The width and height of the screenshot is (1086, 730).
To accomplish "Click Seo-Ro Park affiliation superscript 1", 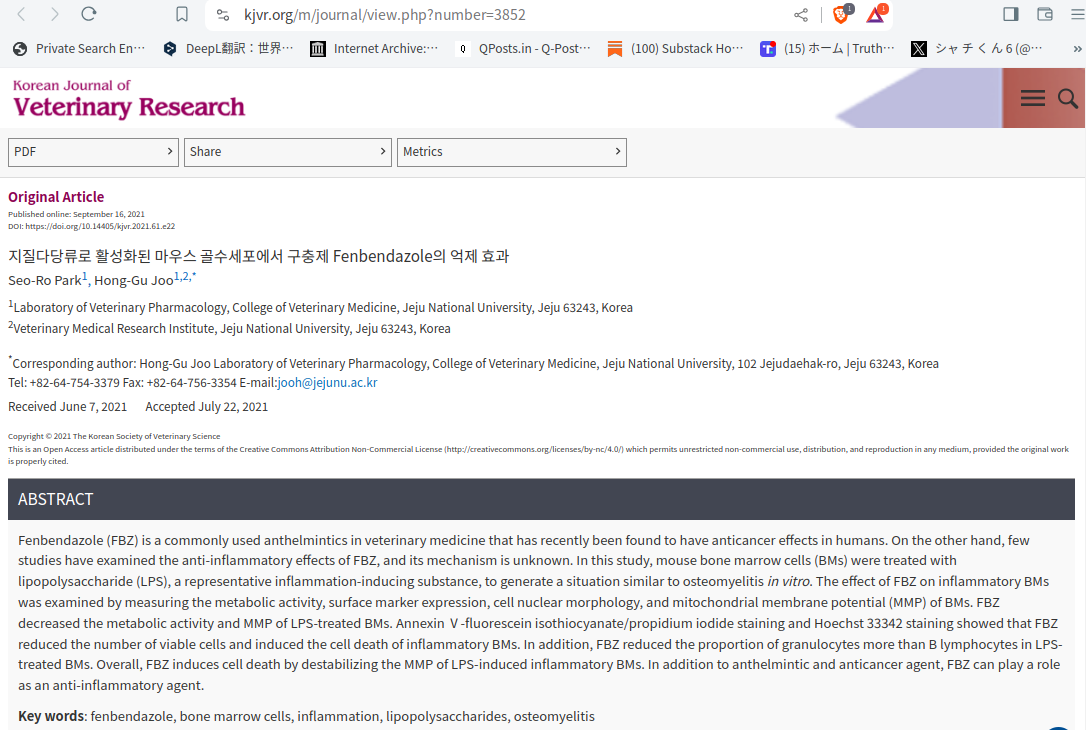I will 84,276.
